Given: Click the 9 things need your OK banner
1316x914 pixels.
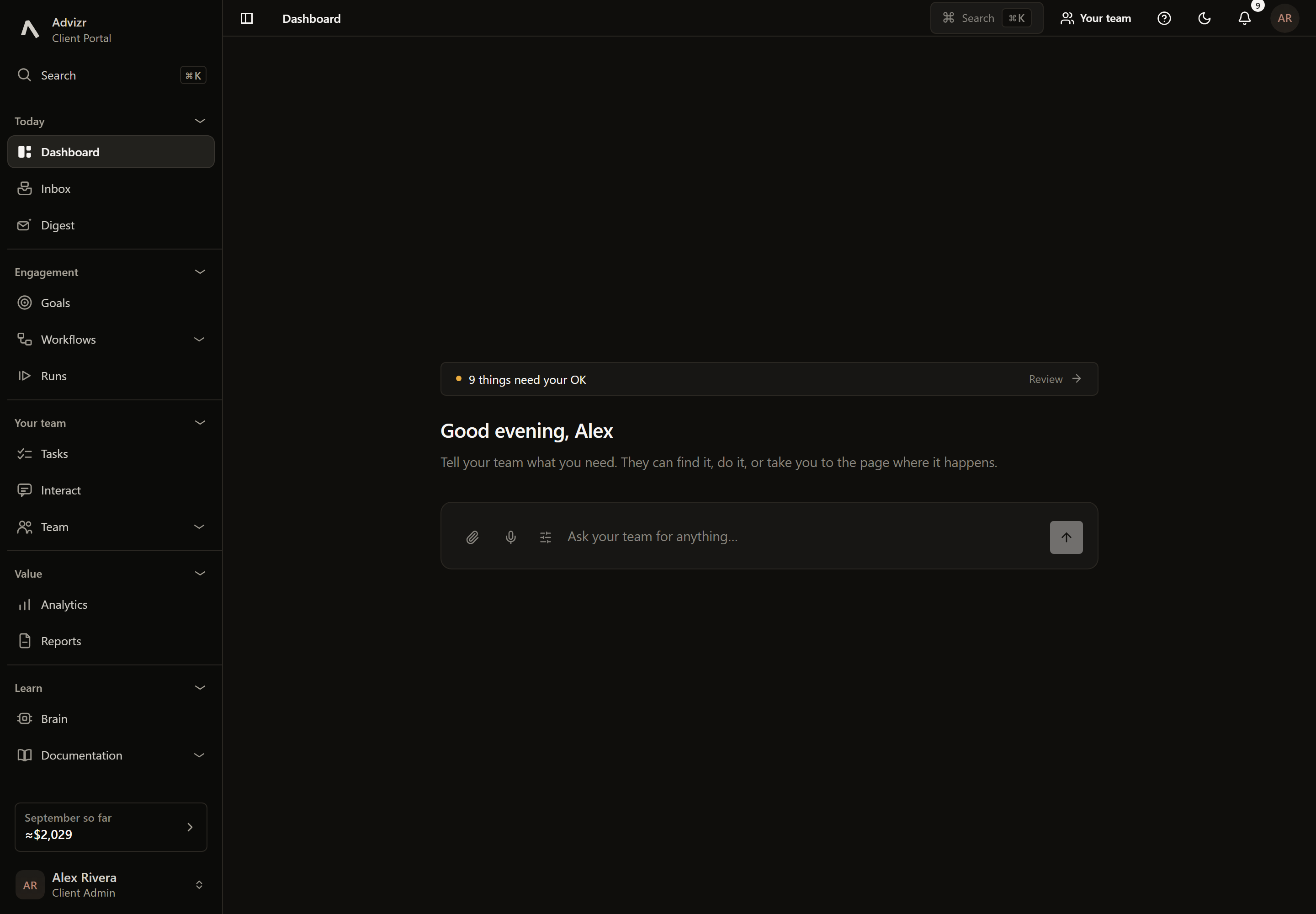Looking at the screenshot, I should coord(769,379).
